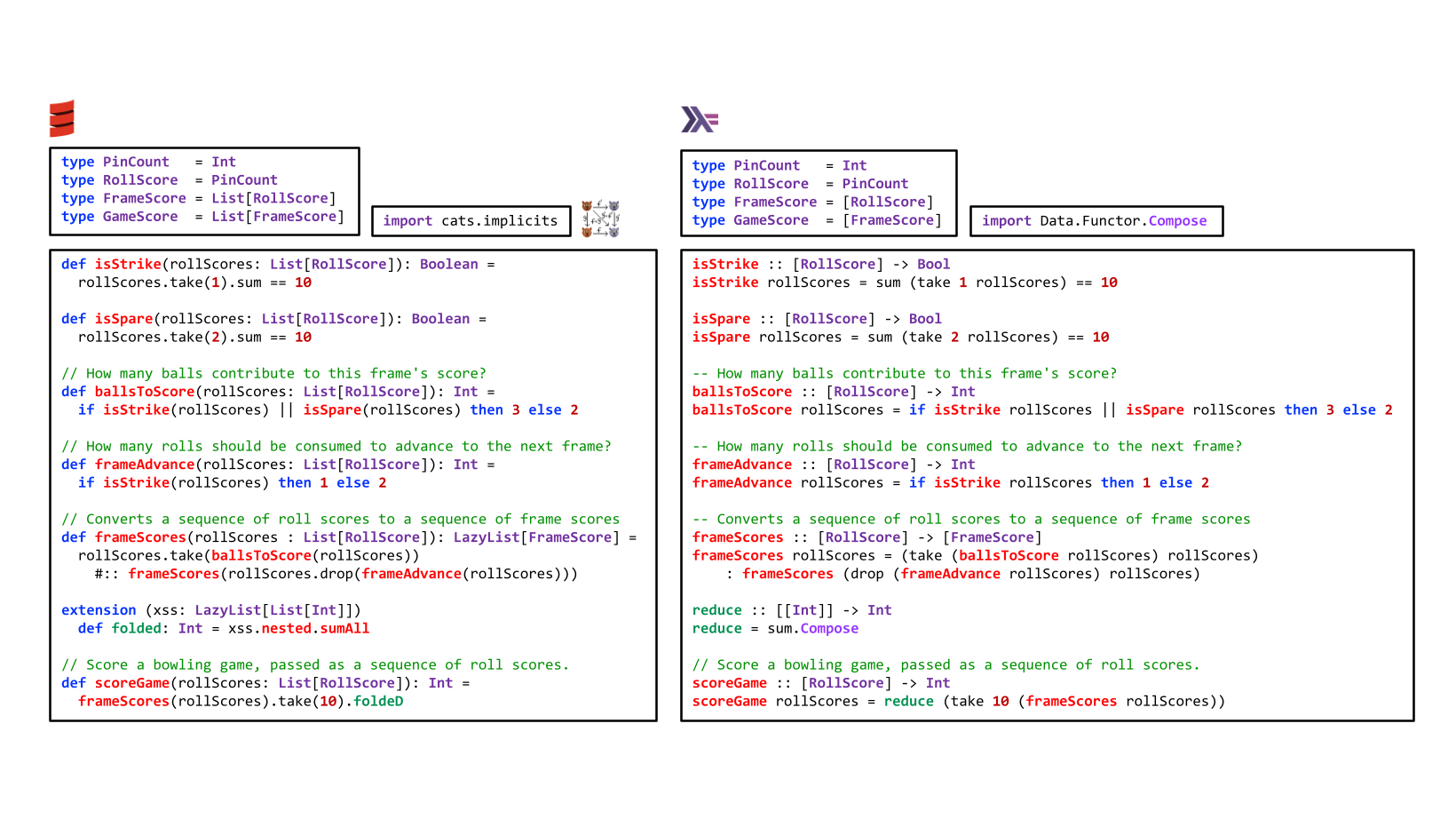Click the foldeD call in Scala scoreGame
Screen dimensions: 1456x819
378,702
